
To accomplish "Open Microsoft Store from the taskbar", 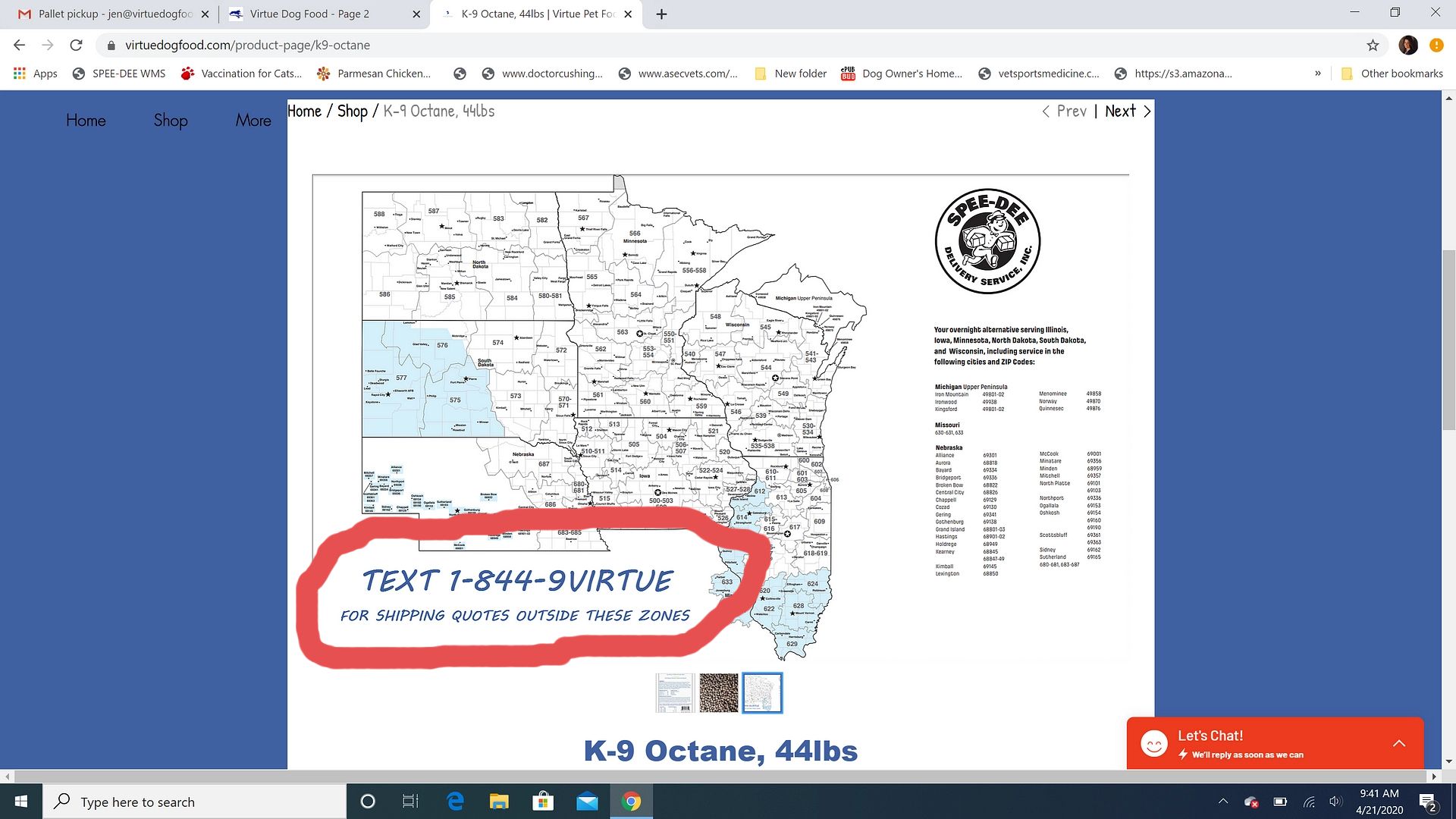I will pos(542,802).
